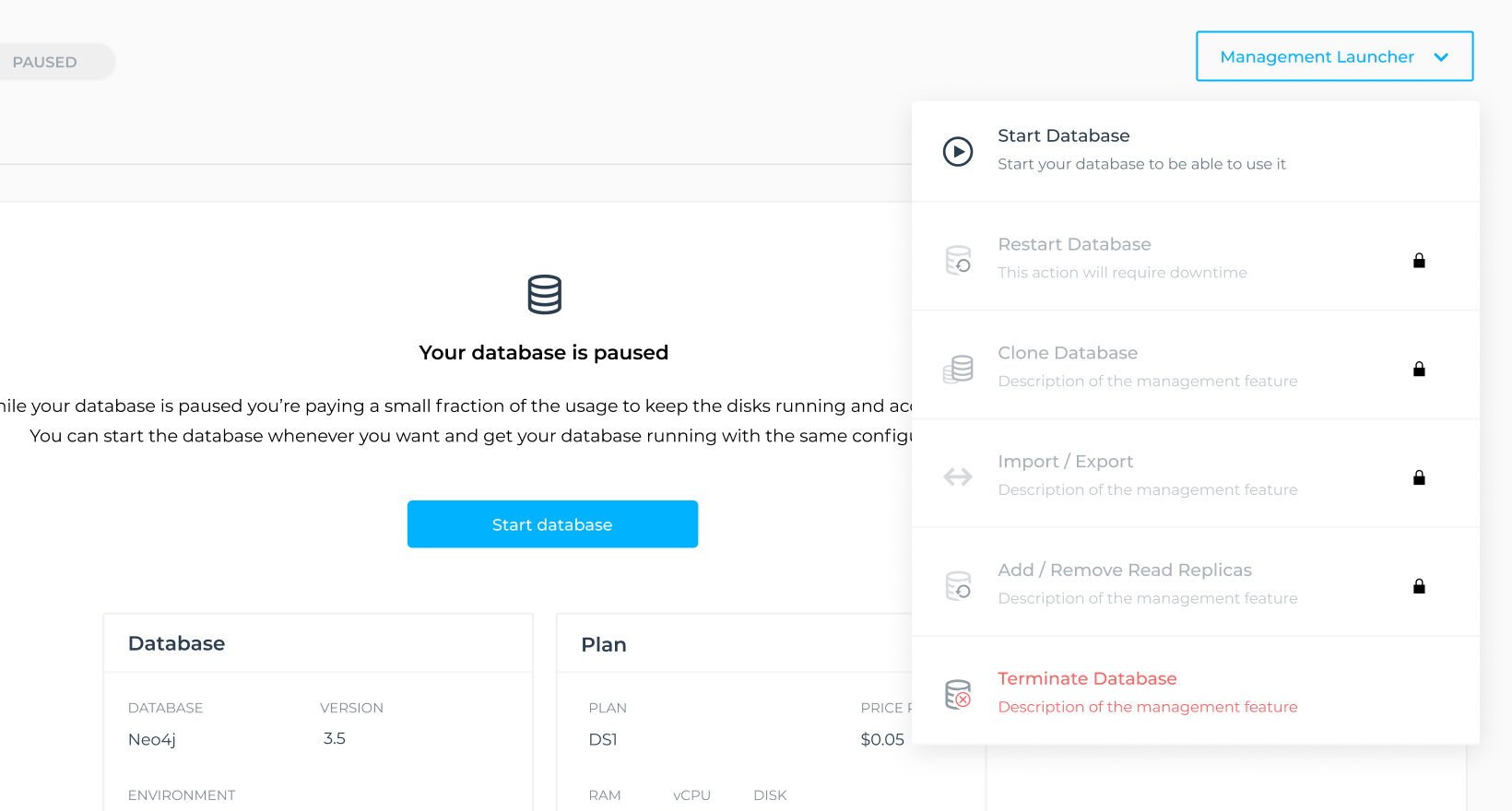Click the Start Database play icon
Image resolution: width=1512 pixels, height=811 pixels.
(x=958, y=151)
